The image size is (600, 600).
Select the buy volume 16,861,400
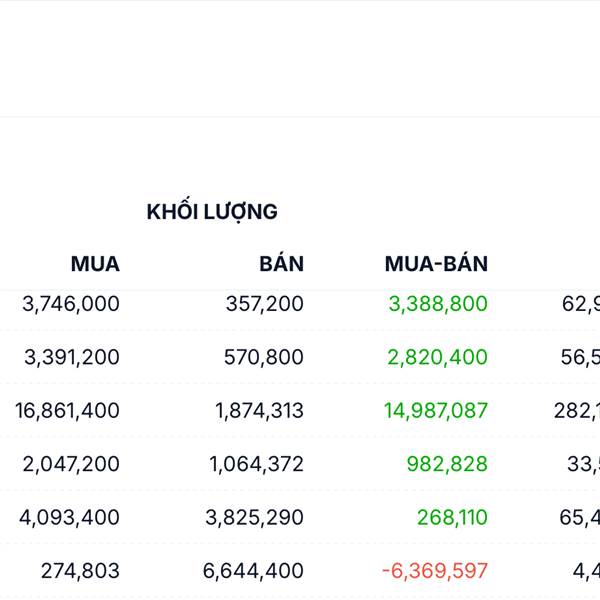click(x=67, y=411)
